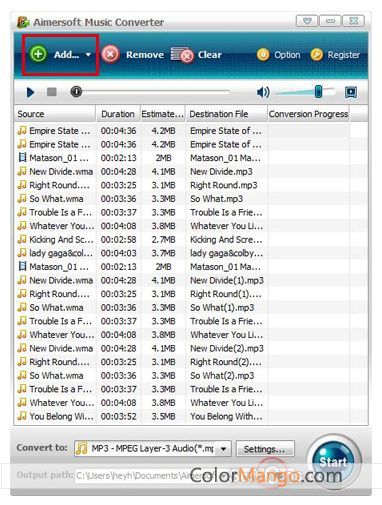
Task: Click the red Remove icon
Action: pos(110,54)
